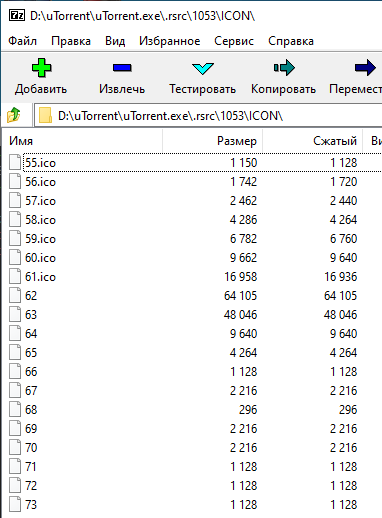
Task: Go up one folder level icon
Action: coord(14,115)
